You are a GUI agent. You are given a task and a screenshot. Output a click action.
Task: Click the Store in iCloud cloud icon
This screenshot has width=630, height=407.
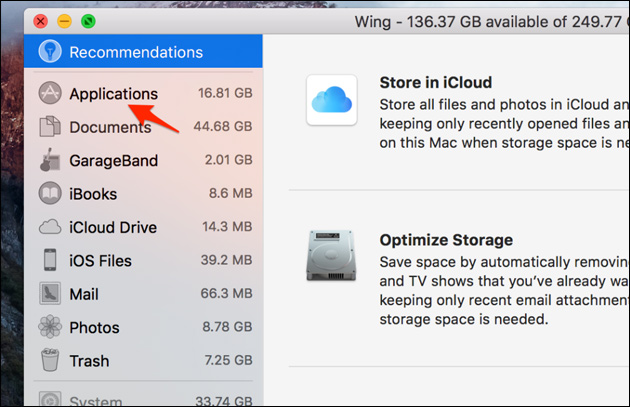pos(331,100)
